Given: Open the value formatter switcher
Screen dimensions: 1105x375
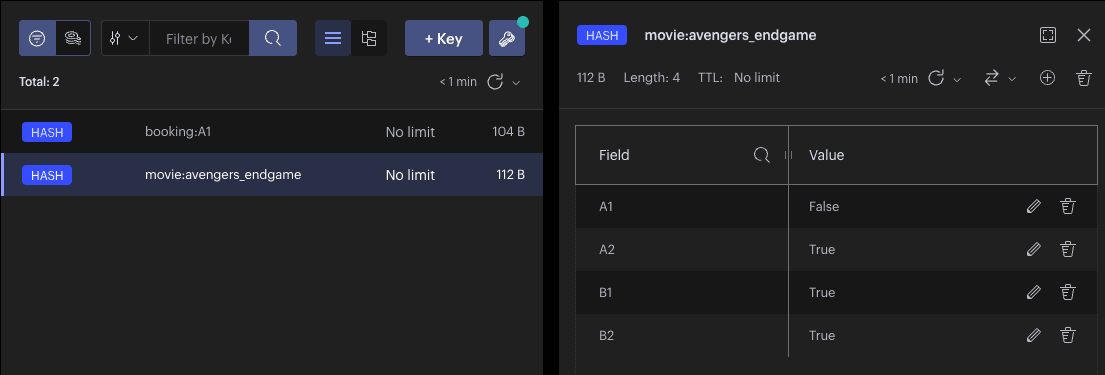Looking at the screenshot, I should click(x=999, y=78).
